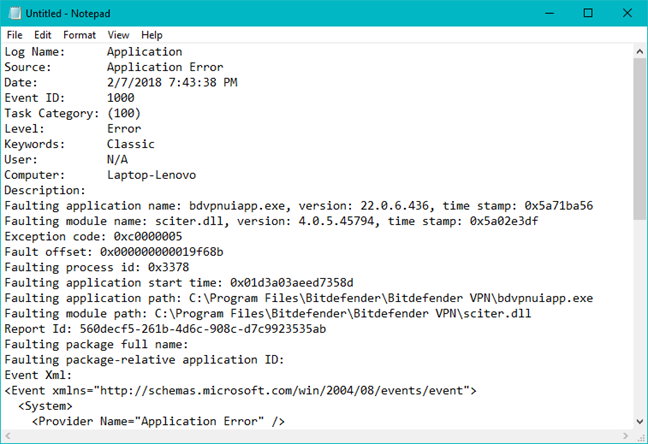This screenshot has width=648, height=444.
Task: Click the time stamp "0x5a71ba56"
Action: [x=559, y=205]
